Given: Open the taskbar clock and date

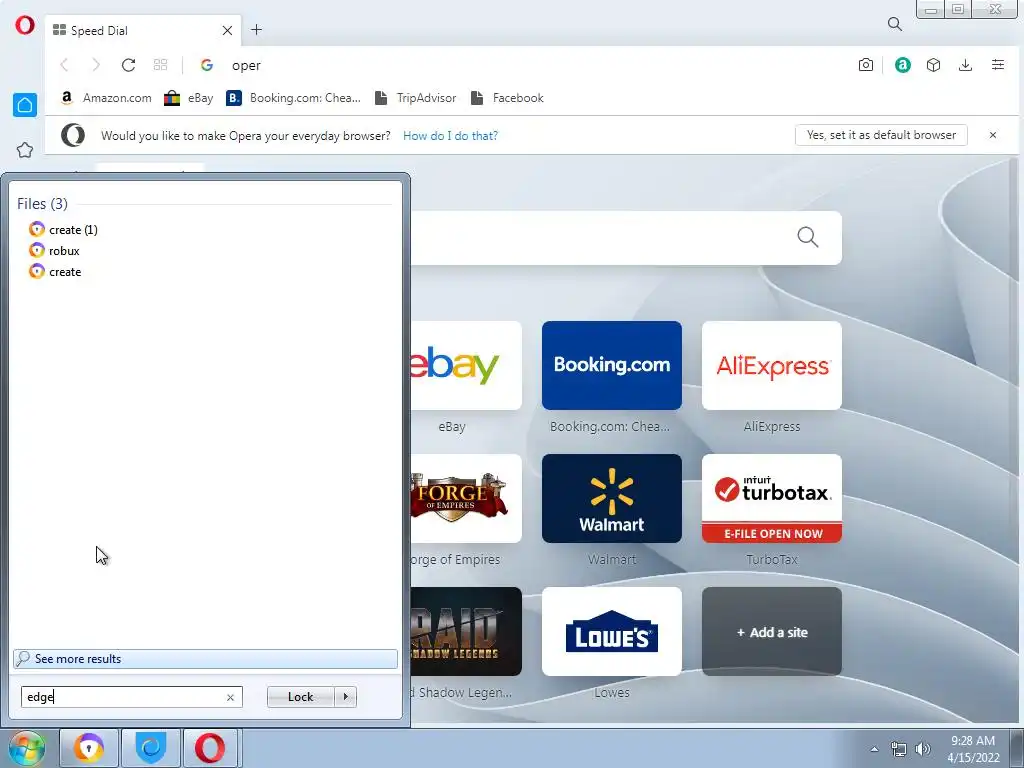Looking at the screenshot, I should 973,749.
